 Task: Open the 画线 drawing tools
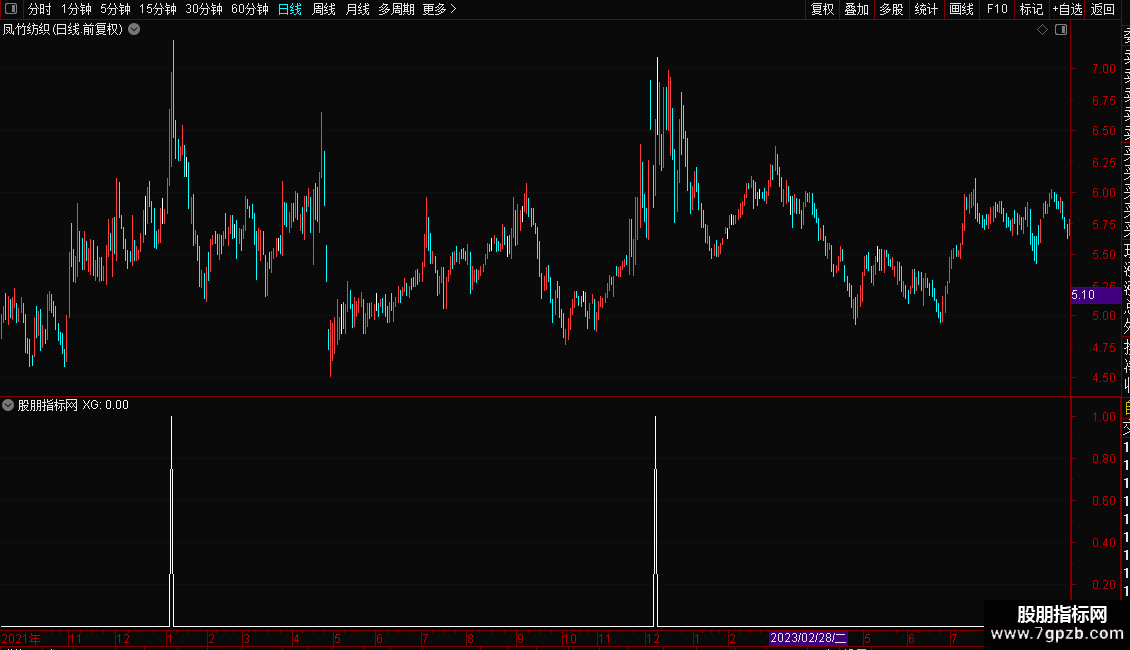[961, 9]
